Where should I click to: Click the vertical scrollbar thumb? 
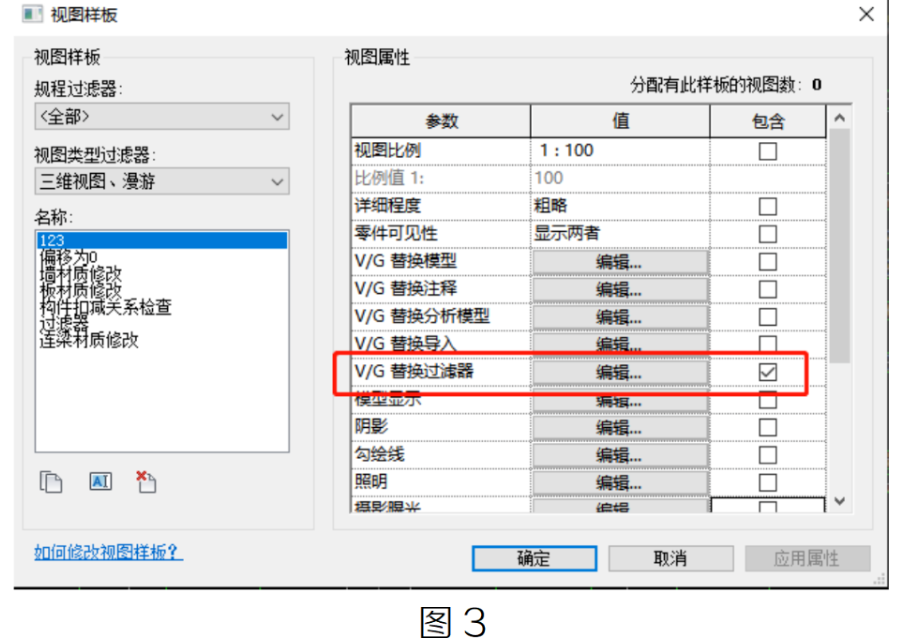point(840,246)
